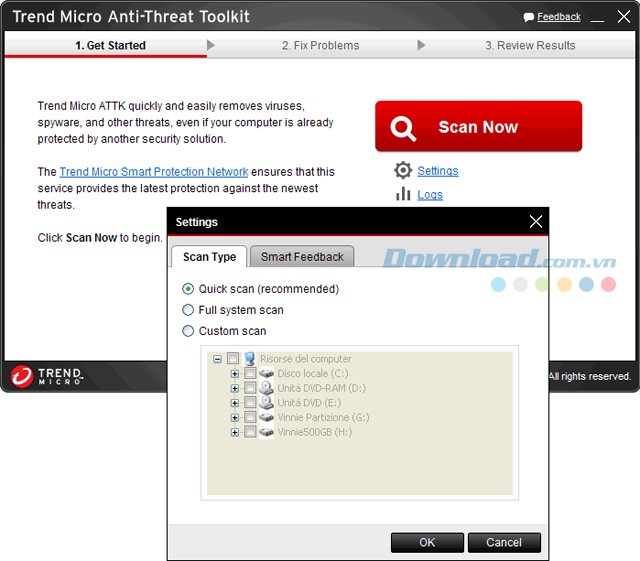Minimize the Anti-Threat Toolkit window

(x=597, y=20)
